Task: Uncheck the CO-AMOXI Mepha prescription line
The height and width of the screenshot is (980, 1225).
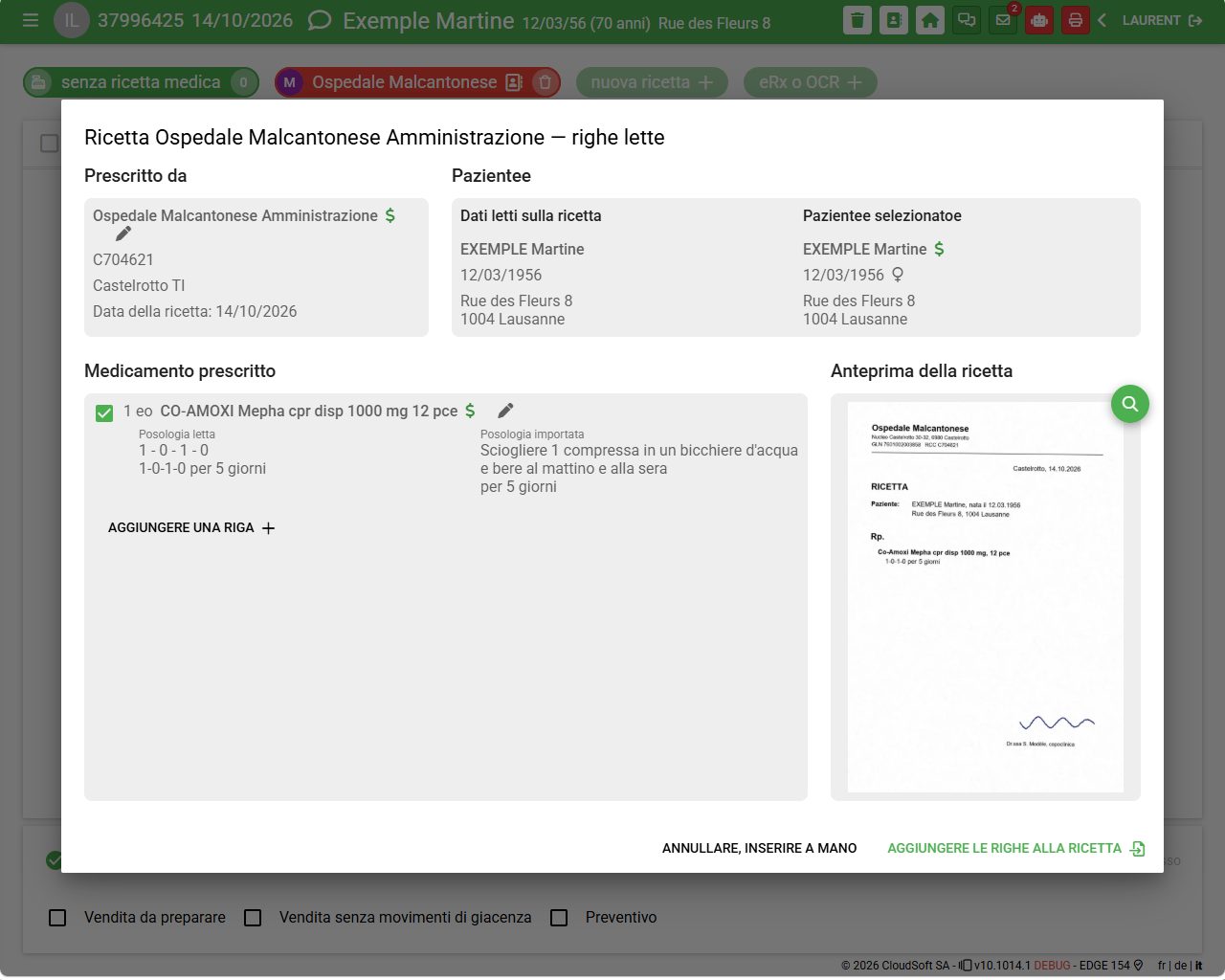Action: click(x=104, y=413)
